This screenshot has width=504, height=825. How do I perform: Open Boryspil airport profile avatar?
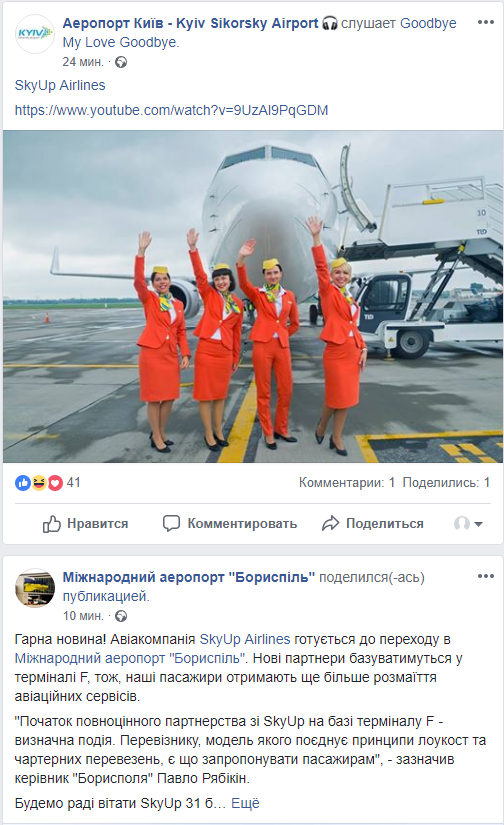coord(35,588)
